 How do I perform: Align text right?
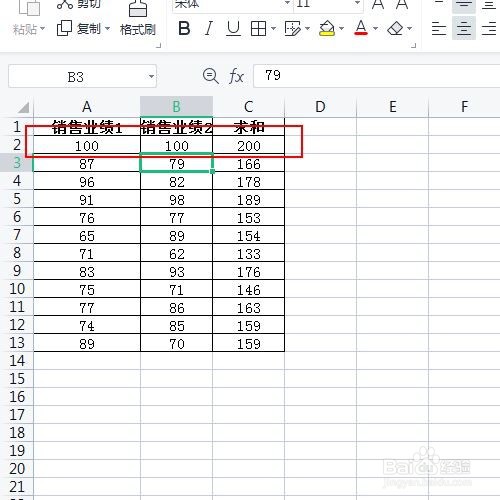point(489,29)
